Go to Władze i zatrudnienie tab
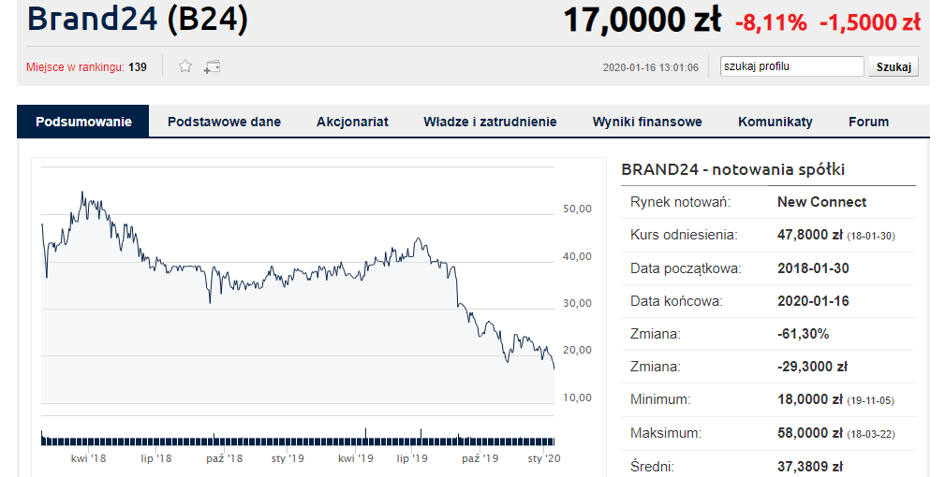The image size is (945, 477). pos(490,122)
